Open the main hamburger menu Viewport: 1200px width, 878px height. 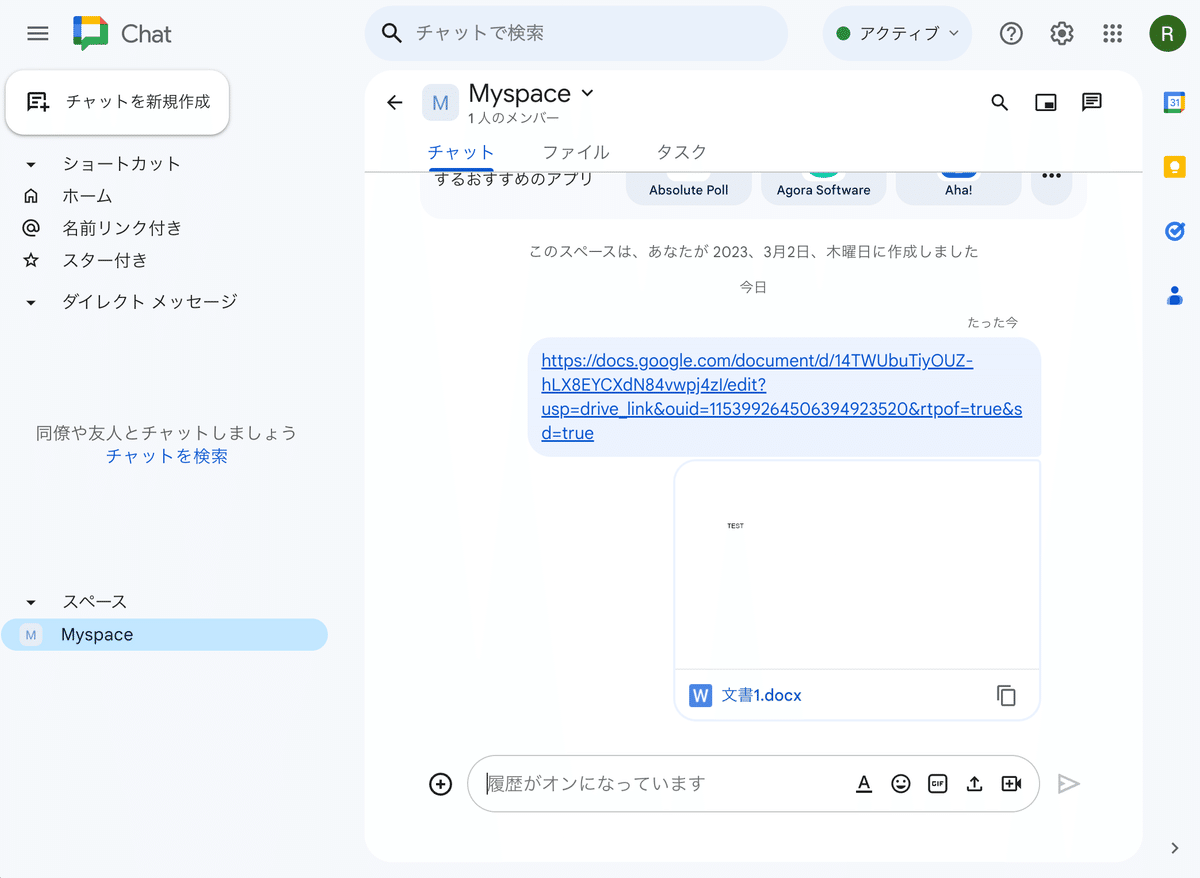pos(38,34)
